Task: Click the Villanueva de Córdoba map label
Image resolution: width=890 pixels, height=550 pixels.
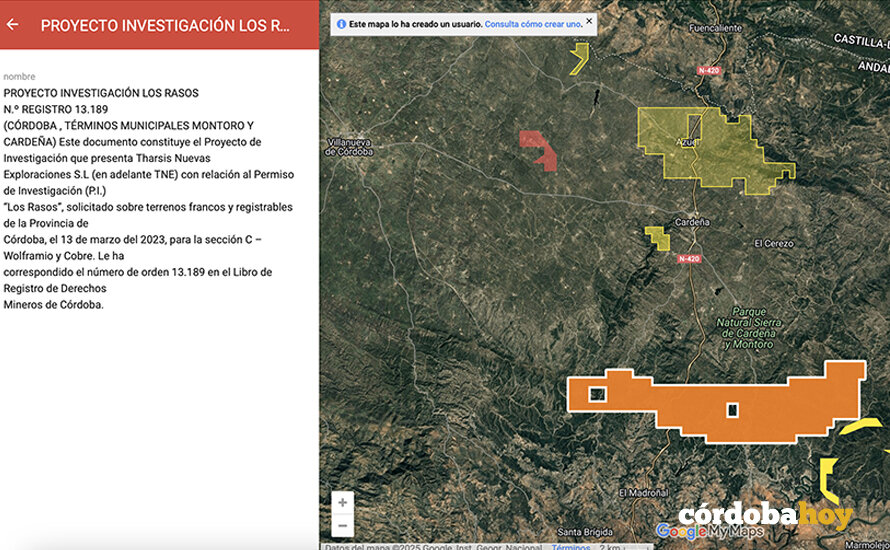Action: (x=350, y=147)
